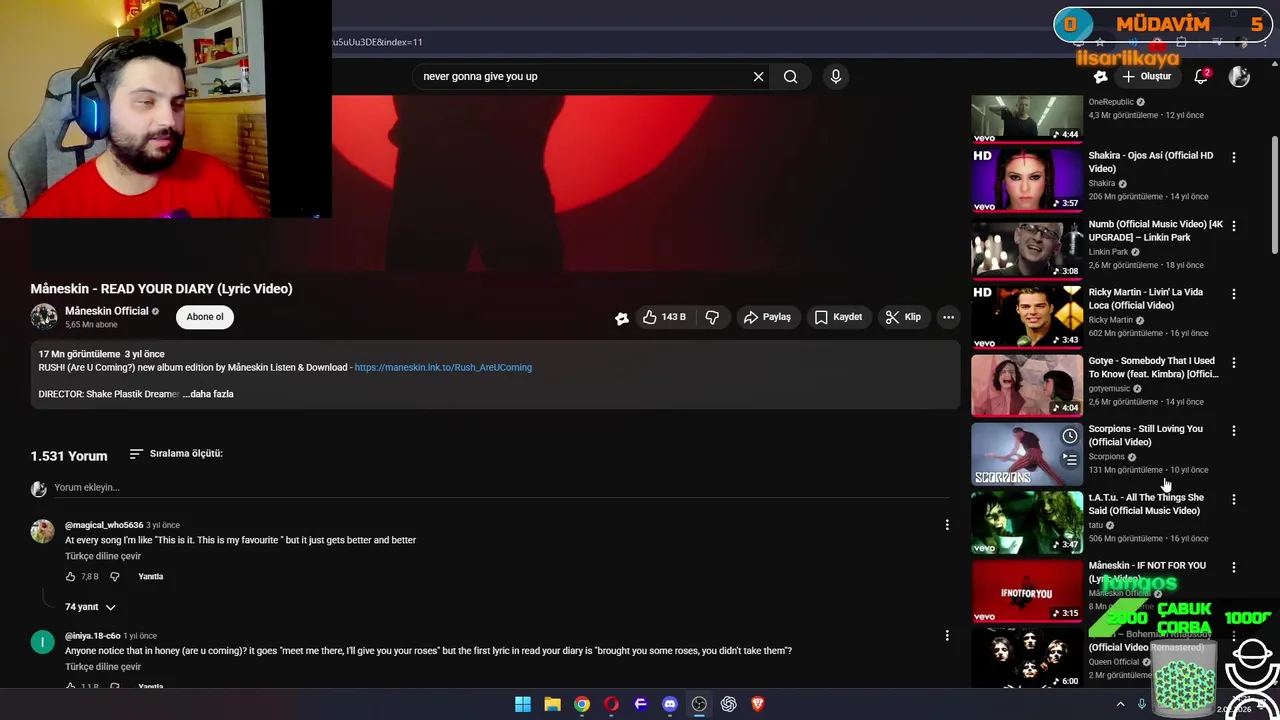1280x720 pixels.
Task: Expand the 74 yanıt replies
Action: point(91,607)
